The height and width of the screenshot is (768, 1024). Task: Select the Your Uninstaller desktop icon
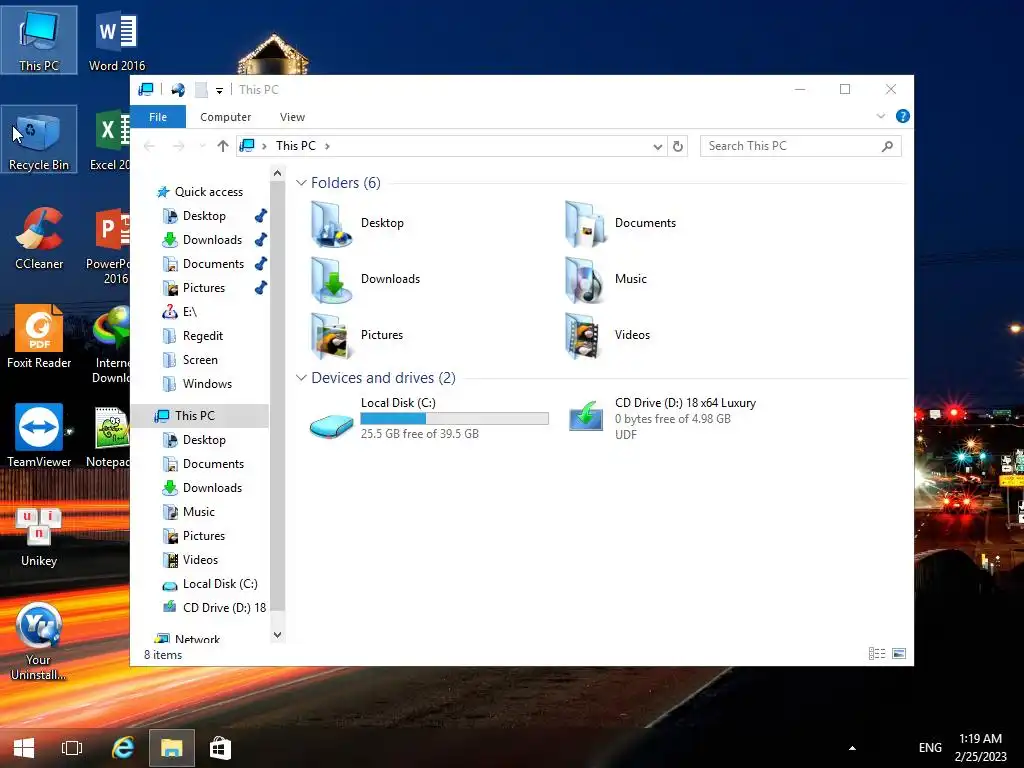[x=39, y=641]
